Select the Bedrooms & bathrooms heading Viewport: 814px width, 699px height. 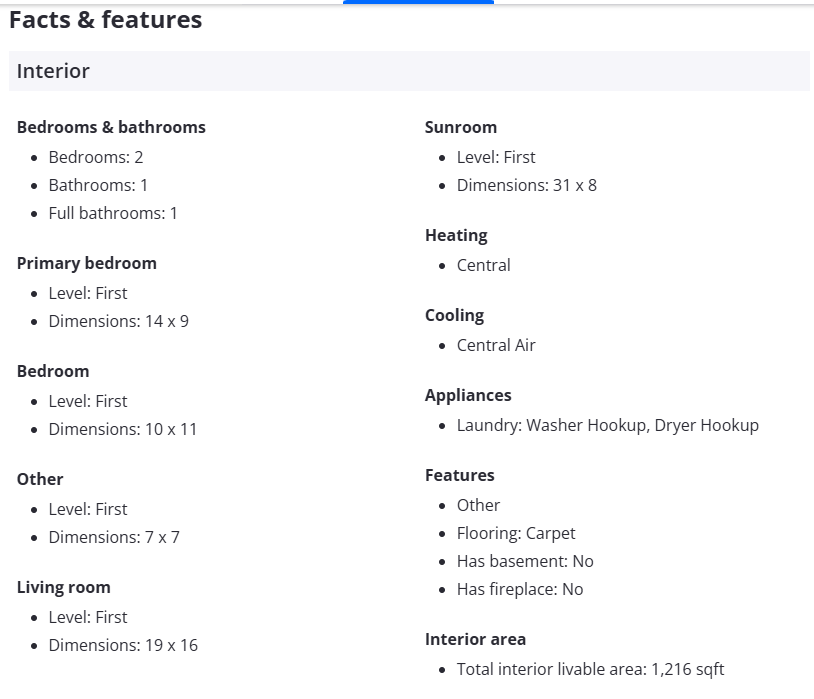point(111,127)
